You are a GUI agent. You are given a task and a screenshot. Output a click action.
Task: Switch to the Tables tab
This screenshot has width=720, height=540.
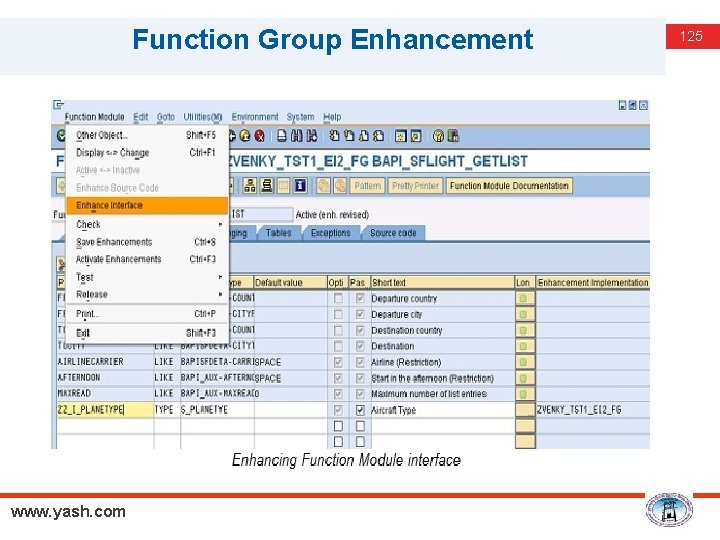[278, 233]
